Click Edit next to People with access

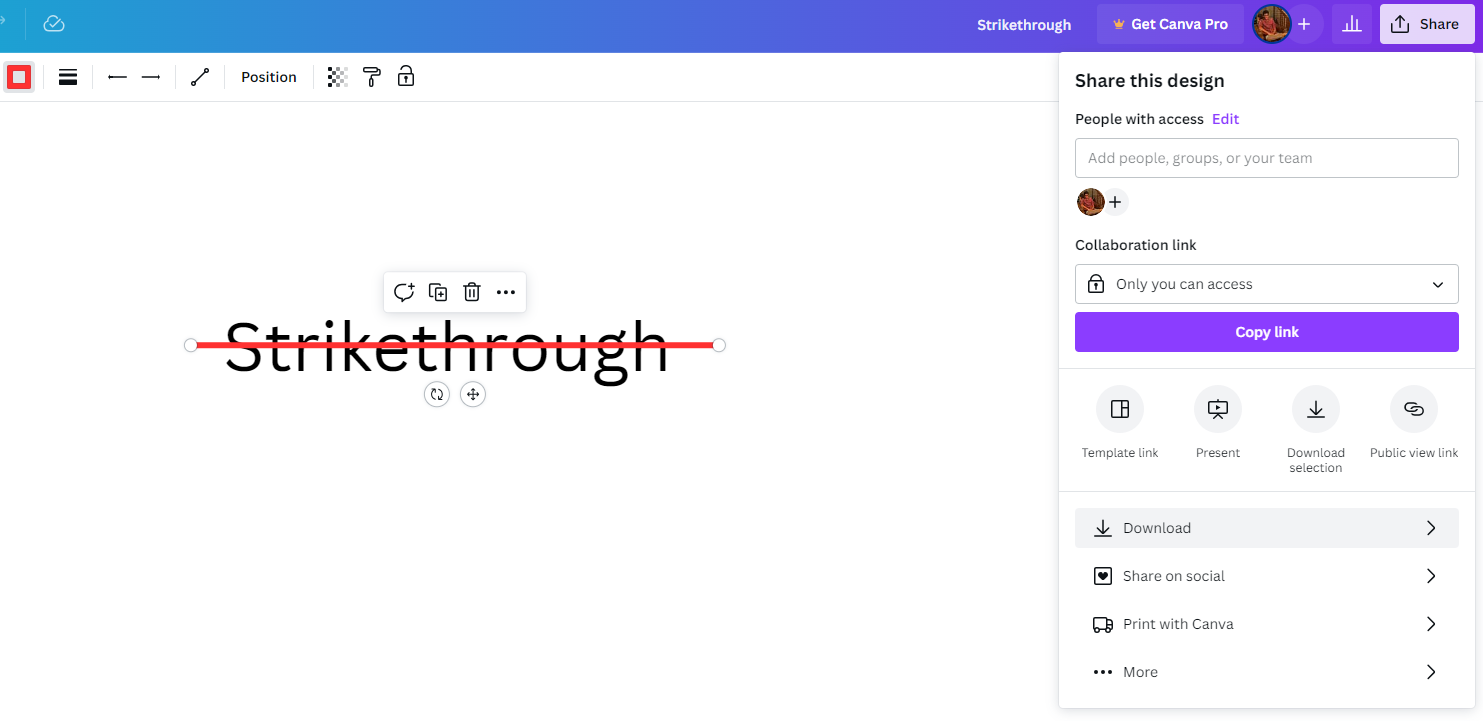(1225, 119)
